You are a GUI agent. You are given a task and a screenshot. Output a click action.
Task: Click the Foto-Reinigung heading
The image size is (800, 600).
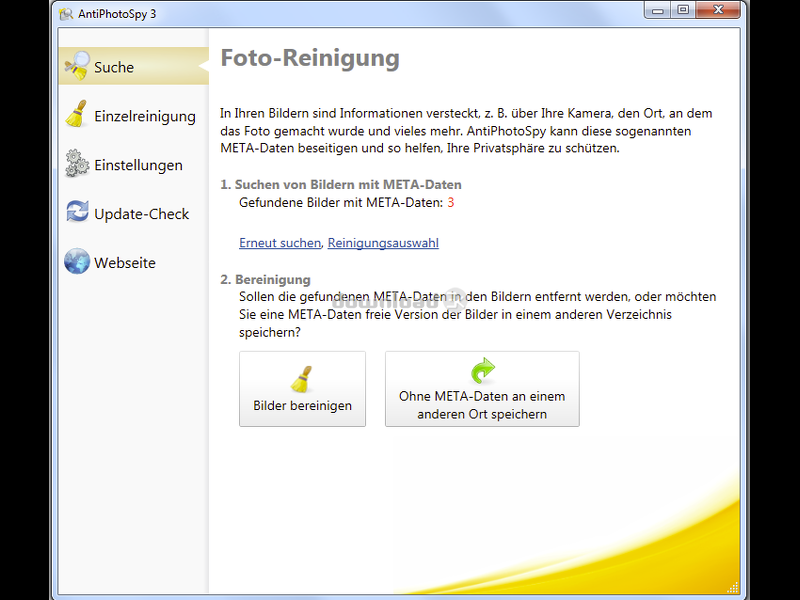point(310,58)
